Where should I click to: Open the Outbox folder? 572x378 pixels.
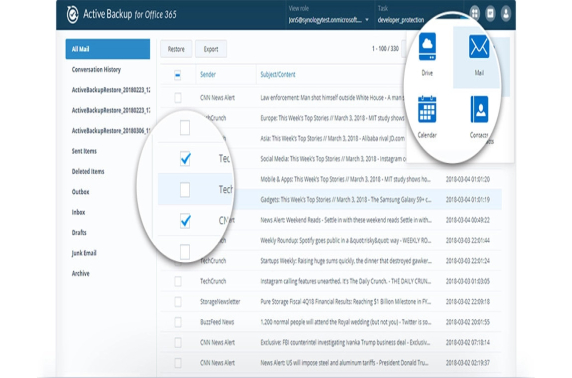coord(80,192)
